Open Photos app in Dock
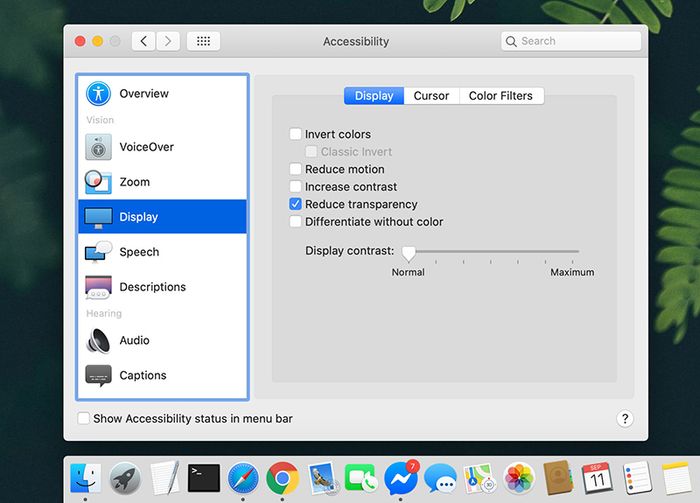 click(519, 478)
